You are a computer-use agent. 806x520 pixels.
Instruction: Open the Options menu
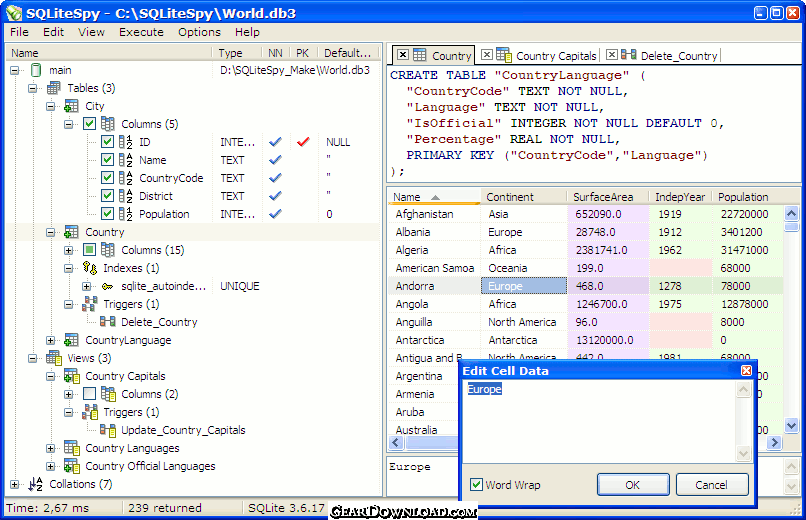point(199,32)
